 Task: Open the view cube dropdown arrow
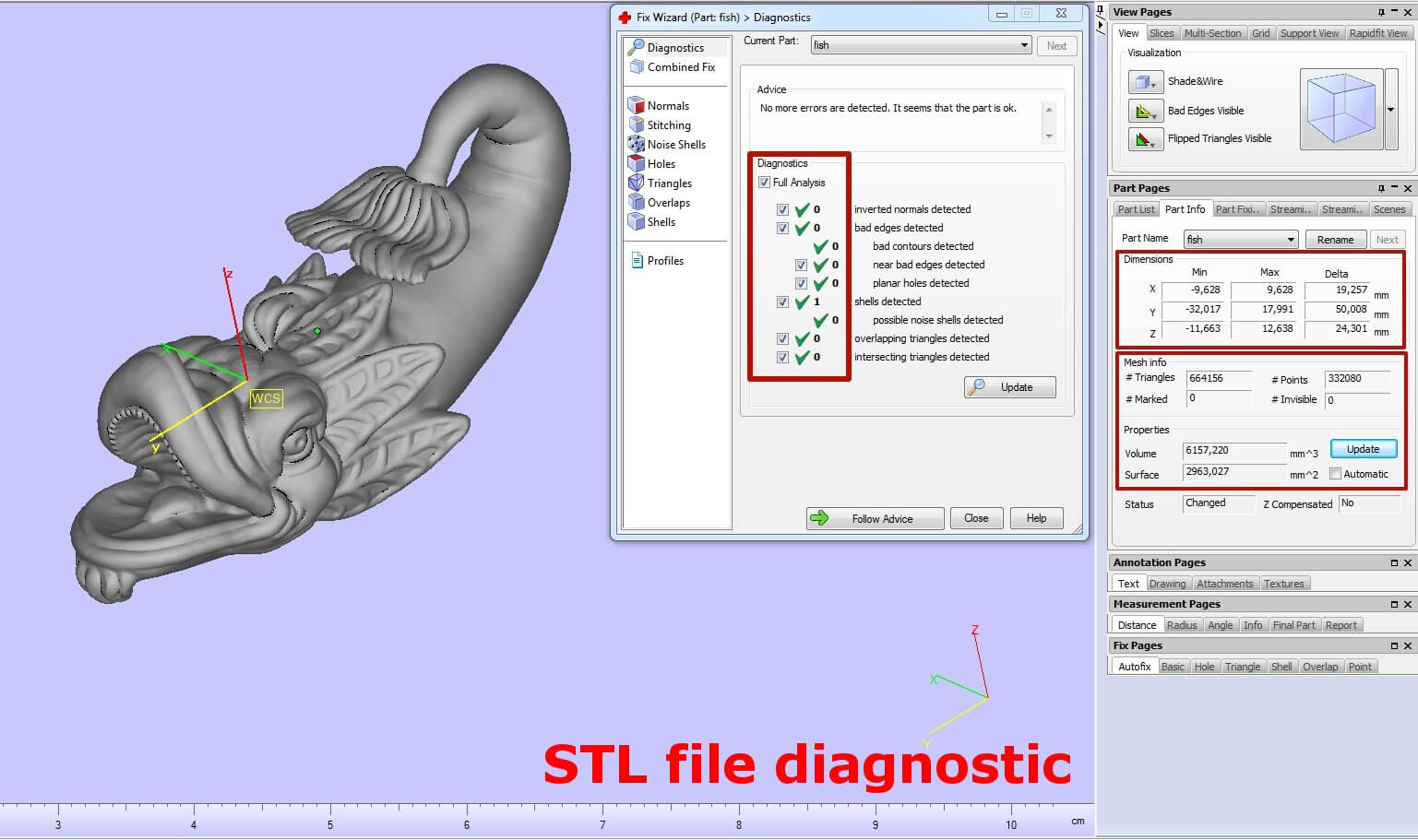pyautogui.click(x=1391, y=110)
